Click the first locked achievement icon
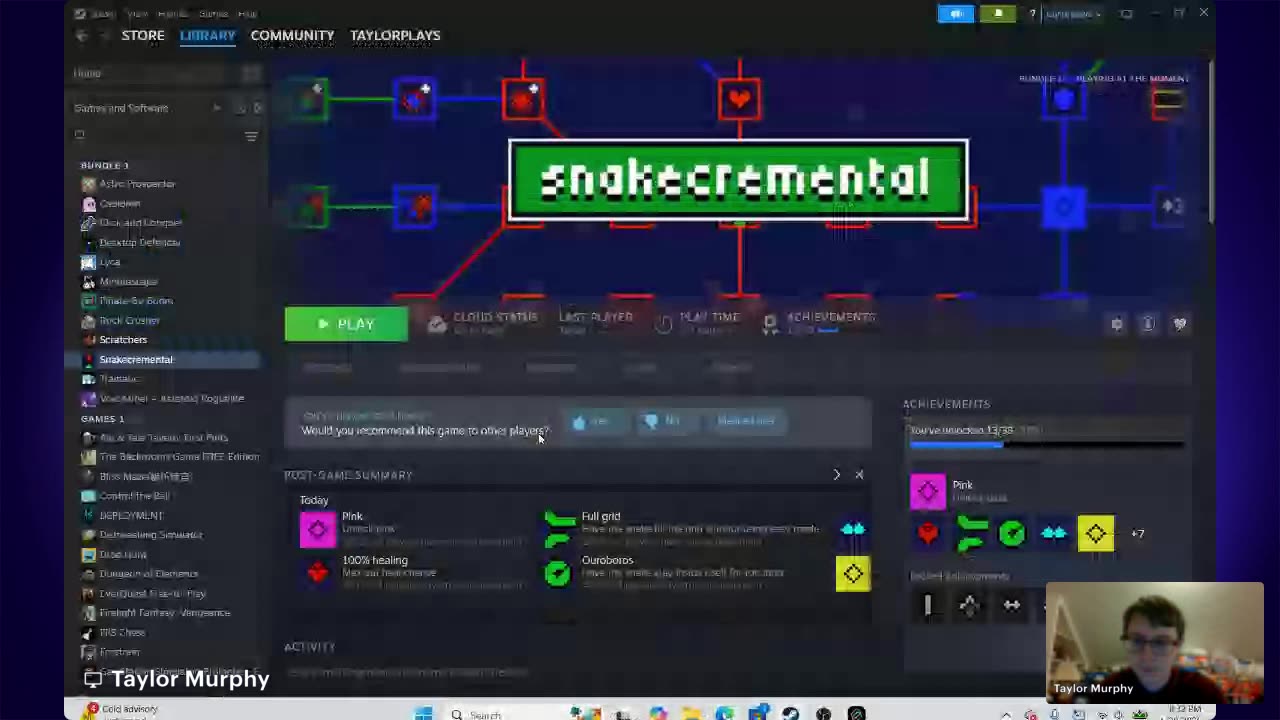Image resolution: width=1280 pixels, height=720 pixels. pos(927,605)
